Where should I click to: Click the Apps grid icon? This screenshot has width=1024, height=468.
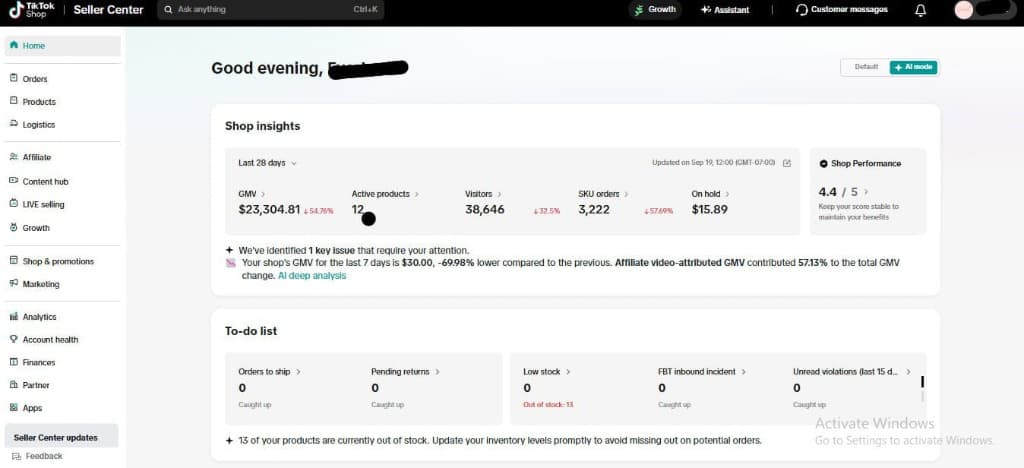tap(14, 407)
